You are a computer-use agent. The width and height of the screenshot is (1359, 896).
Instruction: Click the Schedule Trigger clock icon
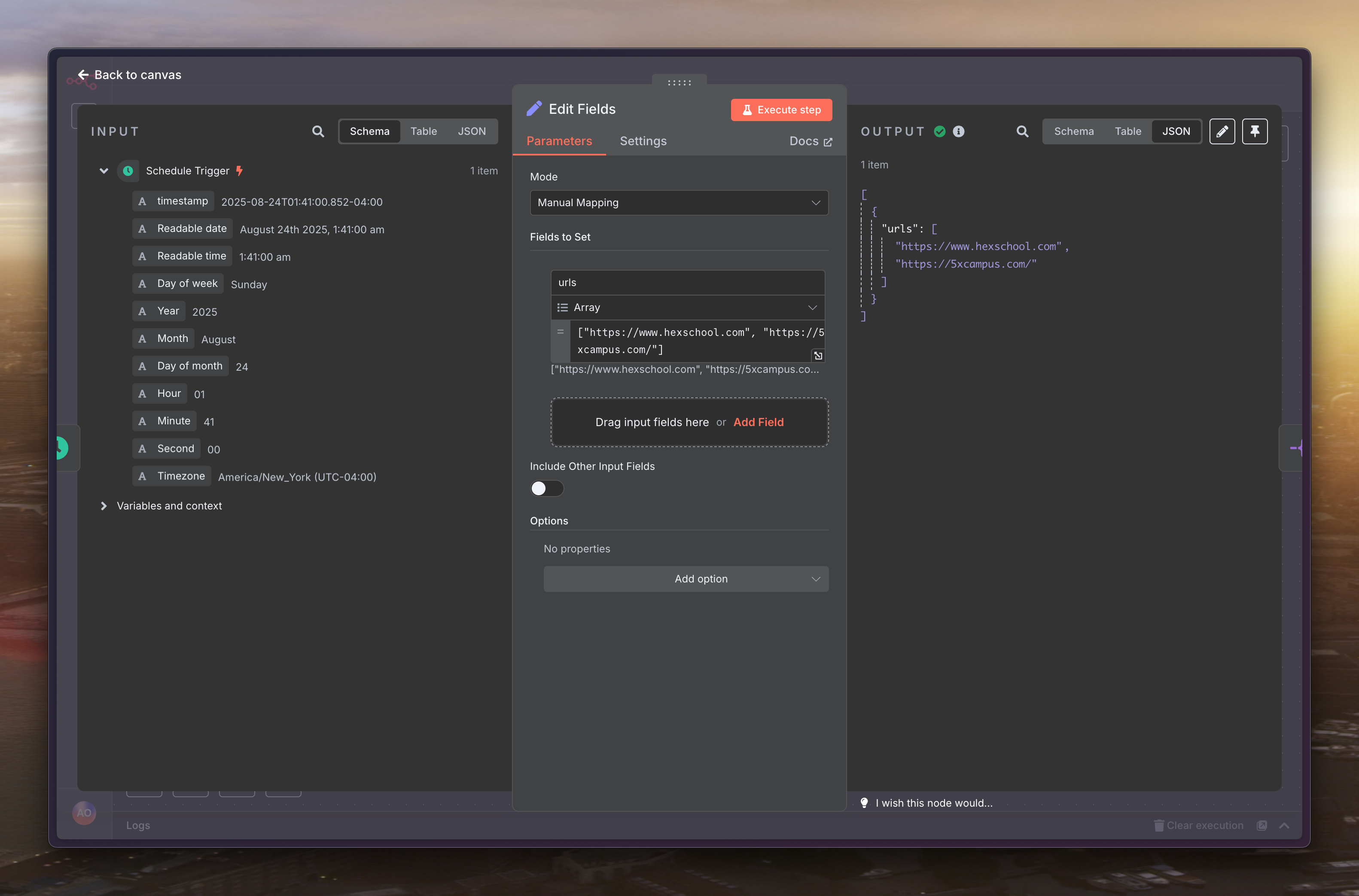point(128,171)
